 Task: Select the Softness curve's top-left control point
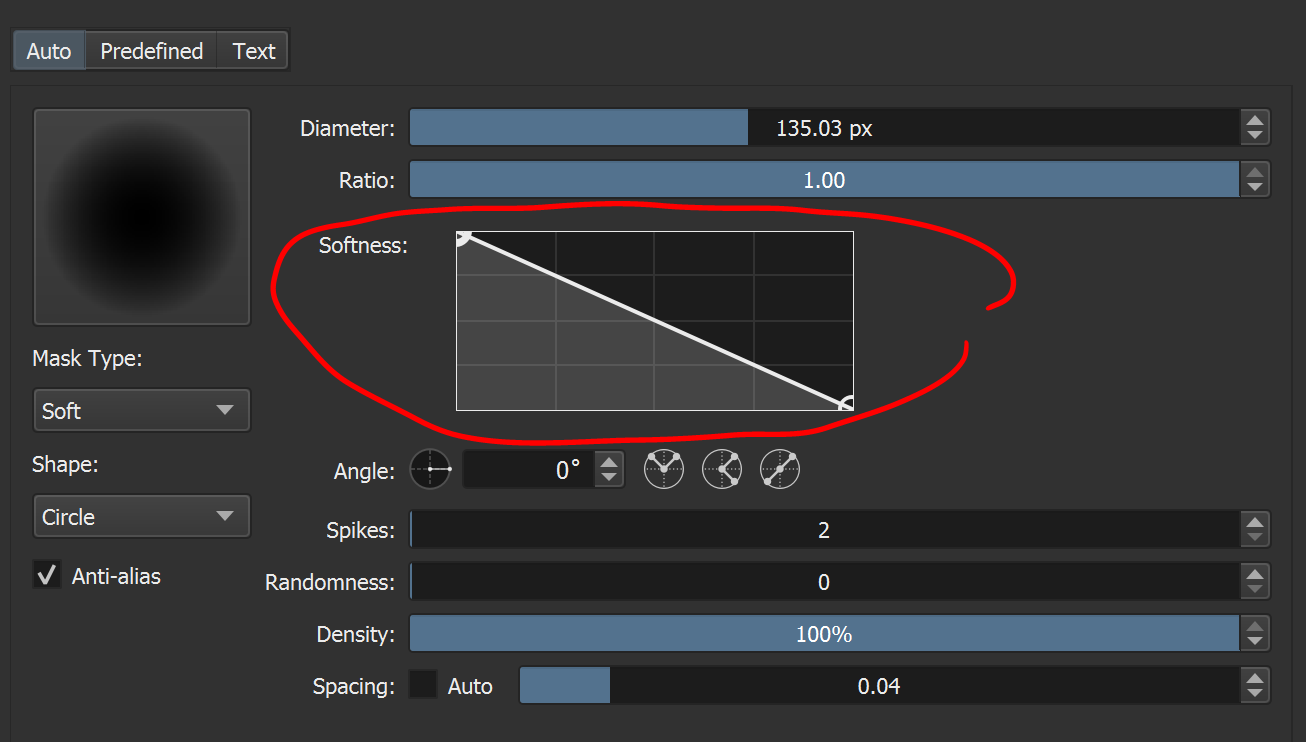[462, 237]
